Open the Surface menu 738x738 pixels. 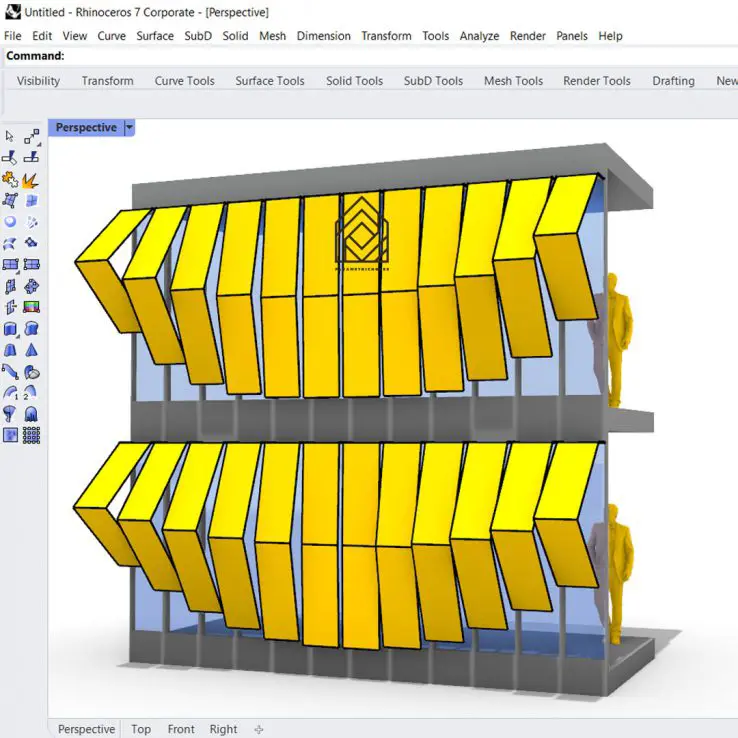(155, 36)
